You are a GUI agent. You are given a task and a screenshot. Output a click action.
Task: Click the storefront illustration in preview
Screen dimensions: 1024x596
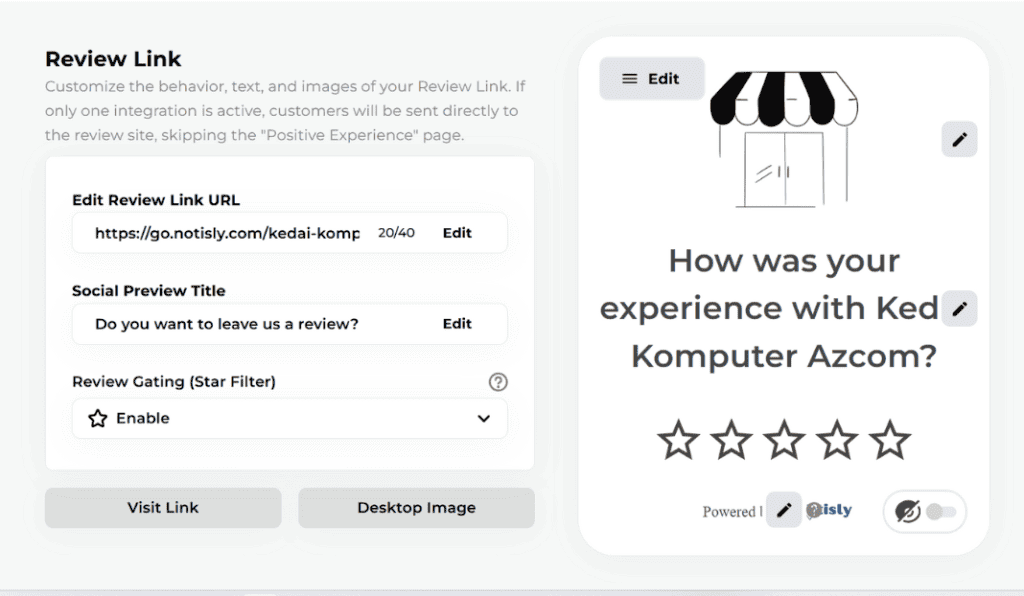coord(783,138)
